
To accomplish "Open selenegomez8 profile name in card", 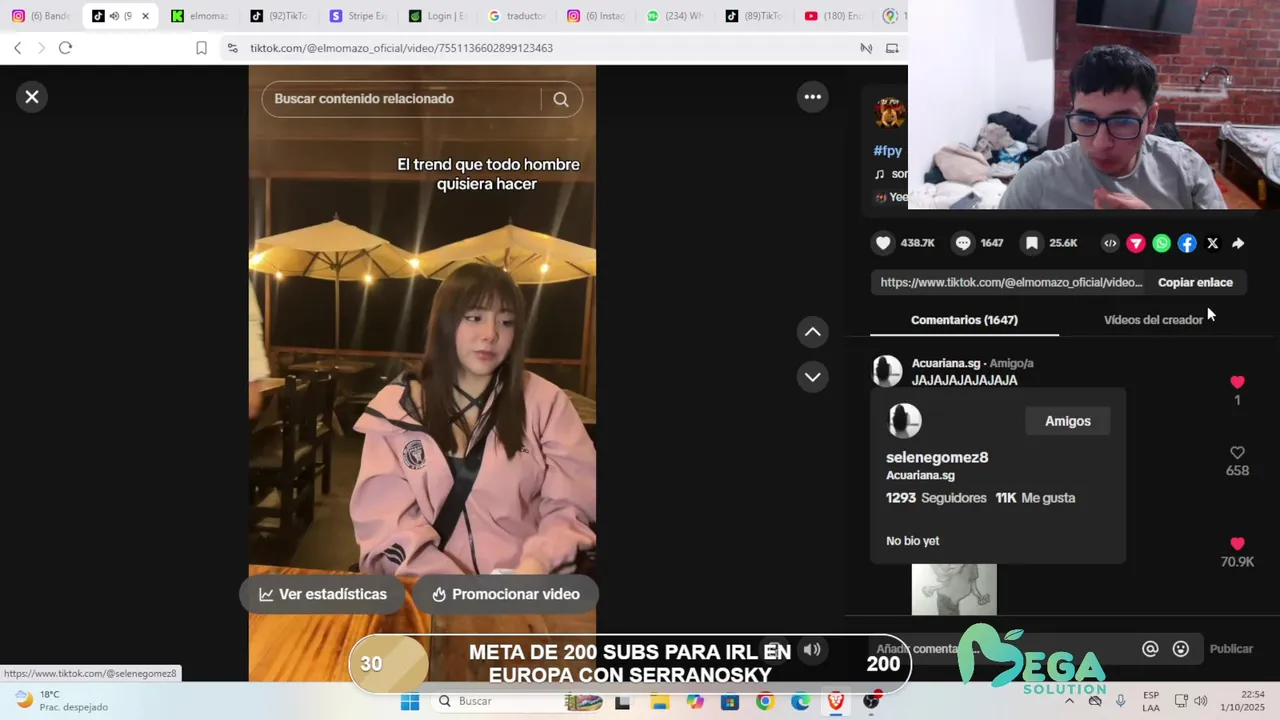I will tap(937, 457).
